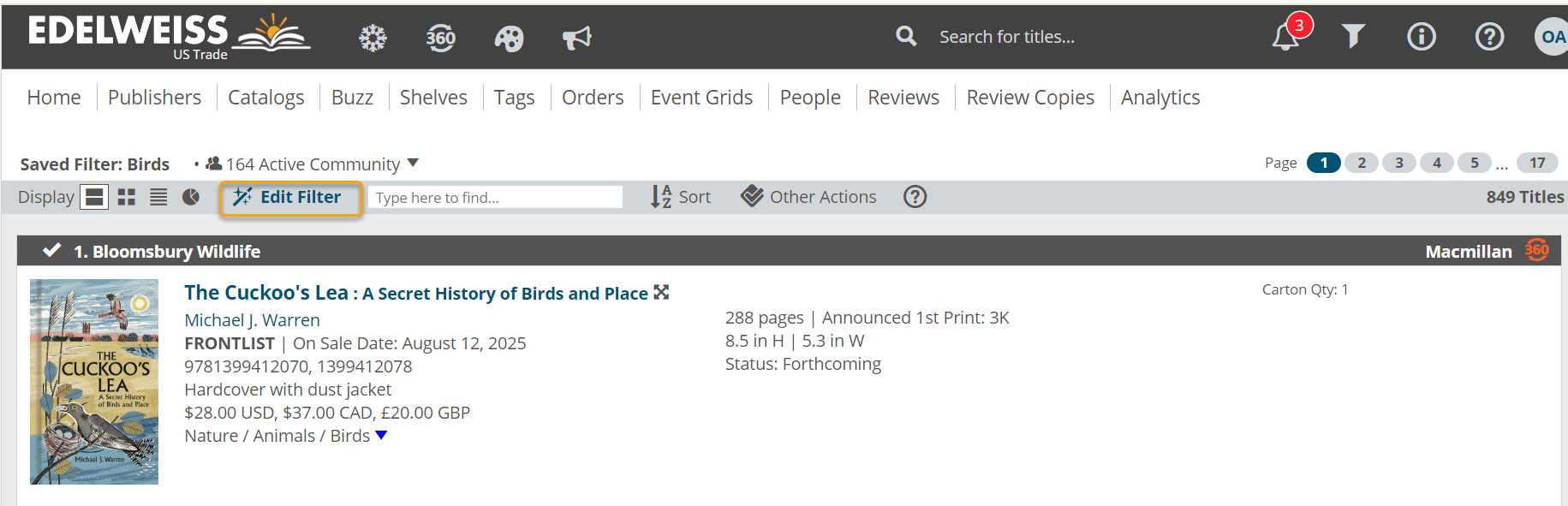Open the help question mark in header

(1489, 36)
